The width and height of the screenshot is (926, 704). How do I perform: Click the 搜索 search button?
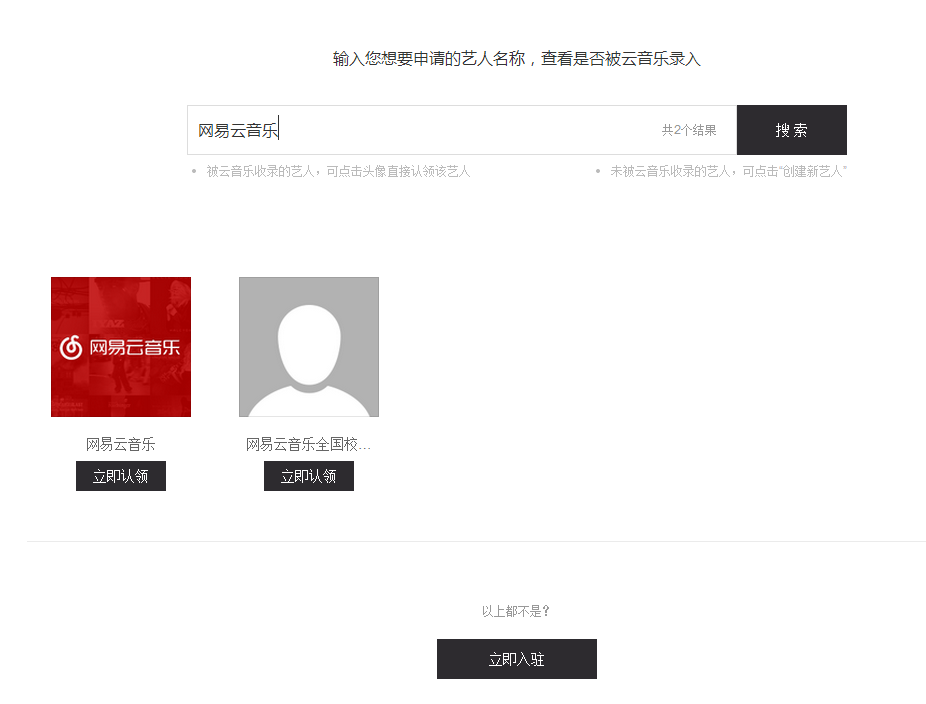pyautogui.click(x=791, y=129)
